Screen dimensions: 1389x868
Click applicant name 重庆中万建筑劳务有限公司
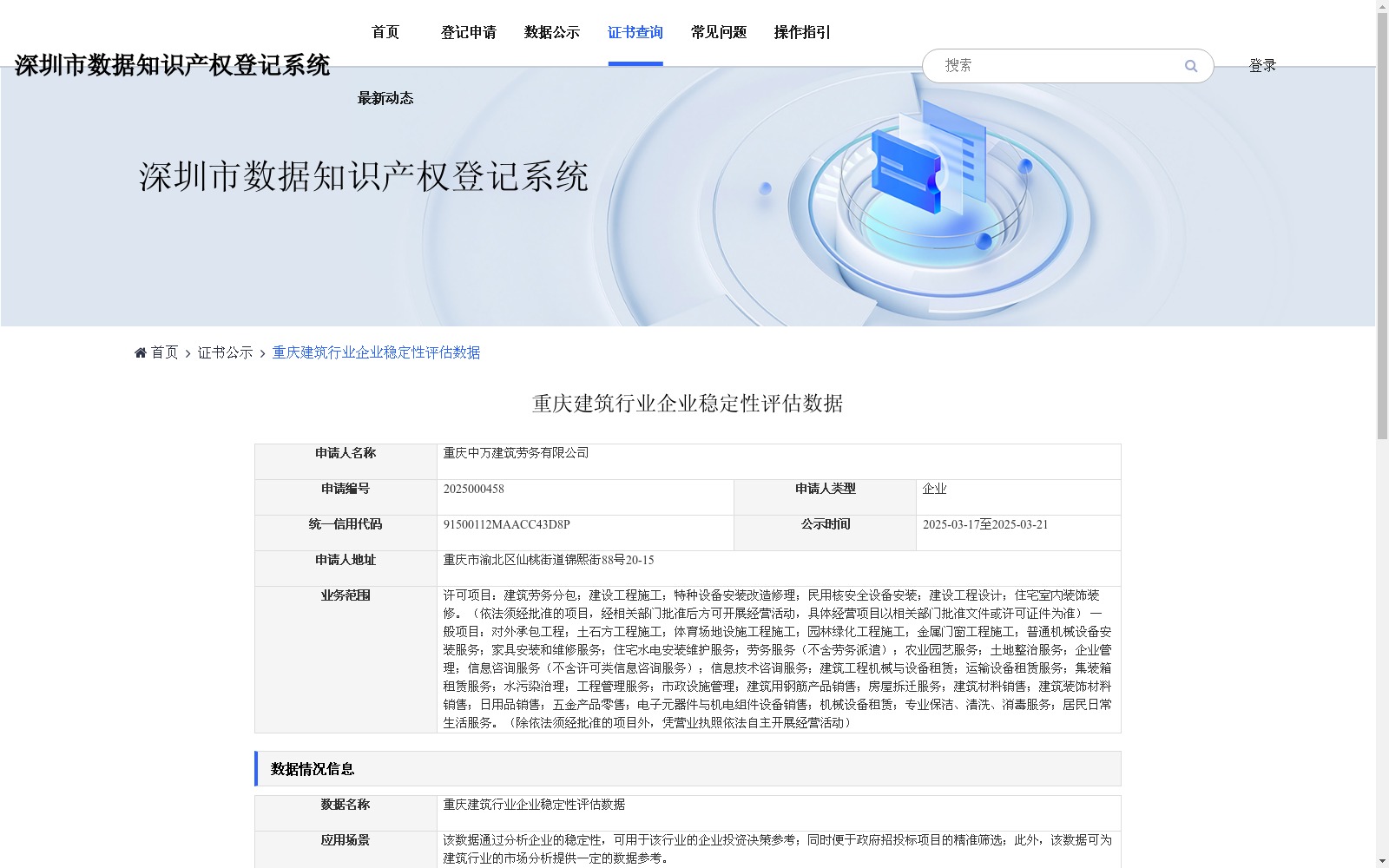pyautogui.click(x=517, y=453)
